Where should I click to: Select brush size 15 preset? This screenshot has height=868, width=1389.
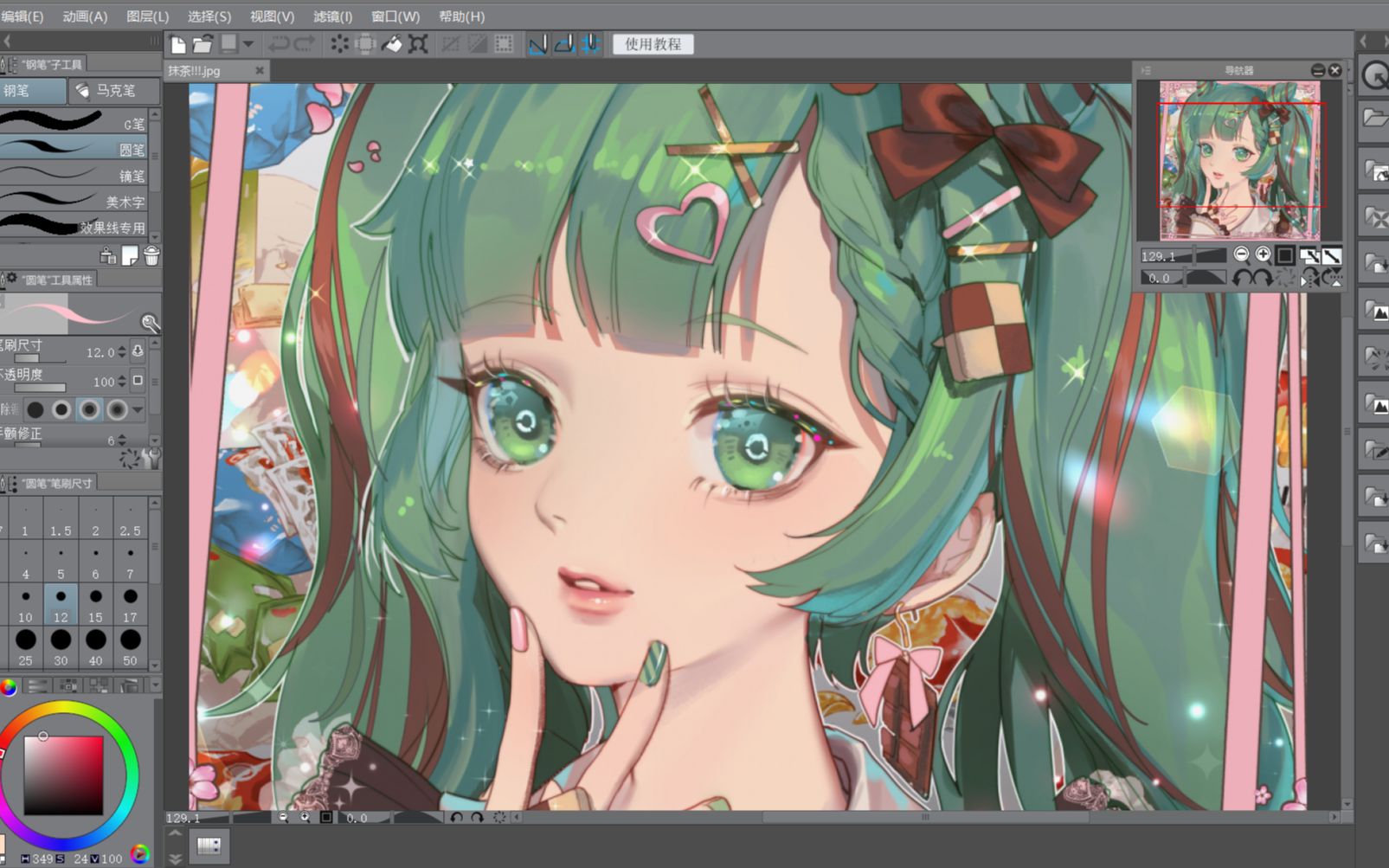[x=95, y=604]
